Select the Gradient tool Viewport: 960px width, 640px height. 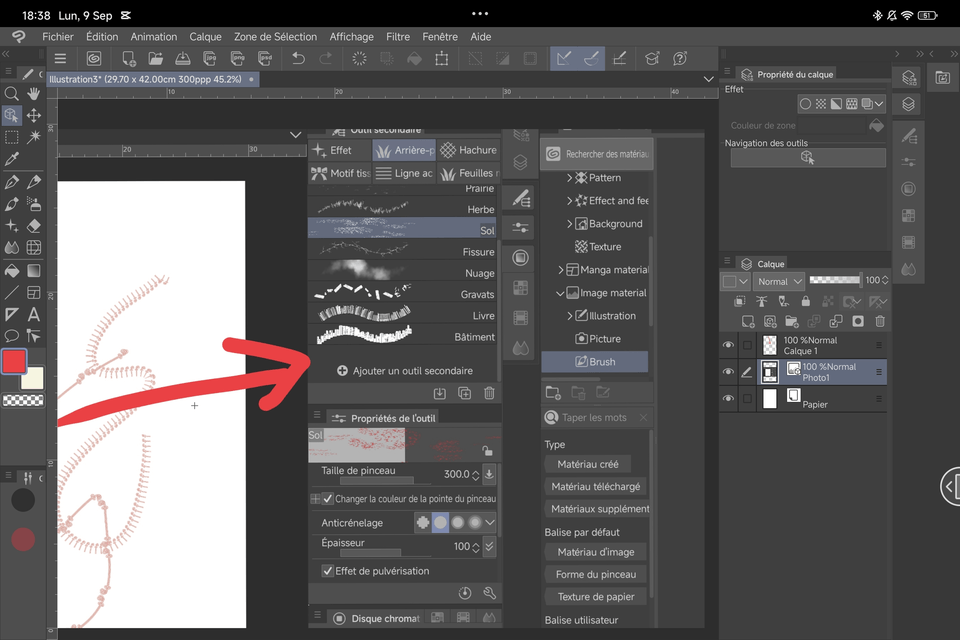point(34,270)
